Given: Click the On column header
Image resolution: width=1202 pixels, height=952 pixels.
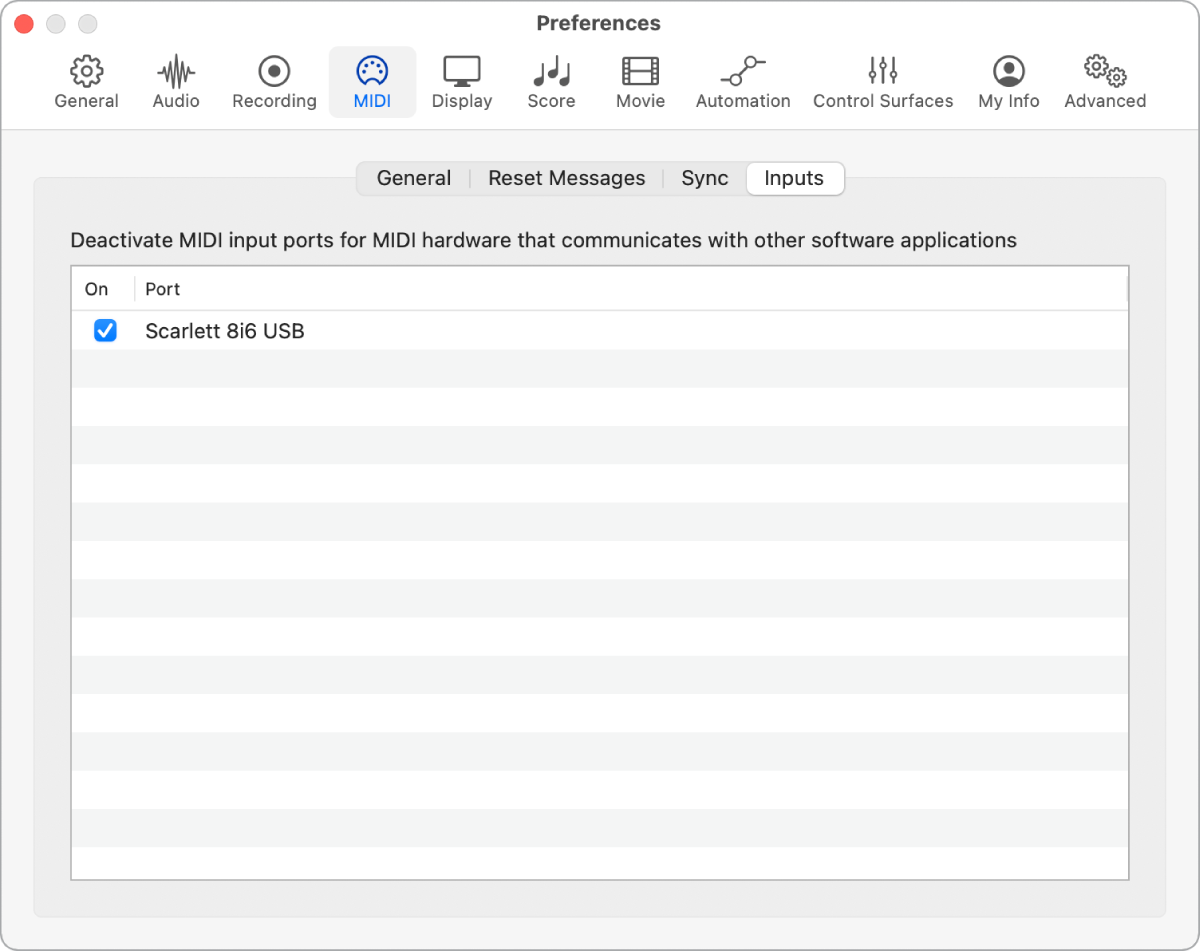Looking at the screenshot, I should [97, 289].
